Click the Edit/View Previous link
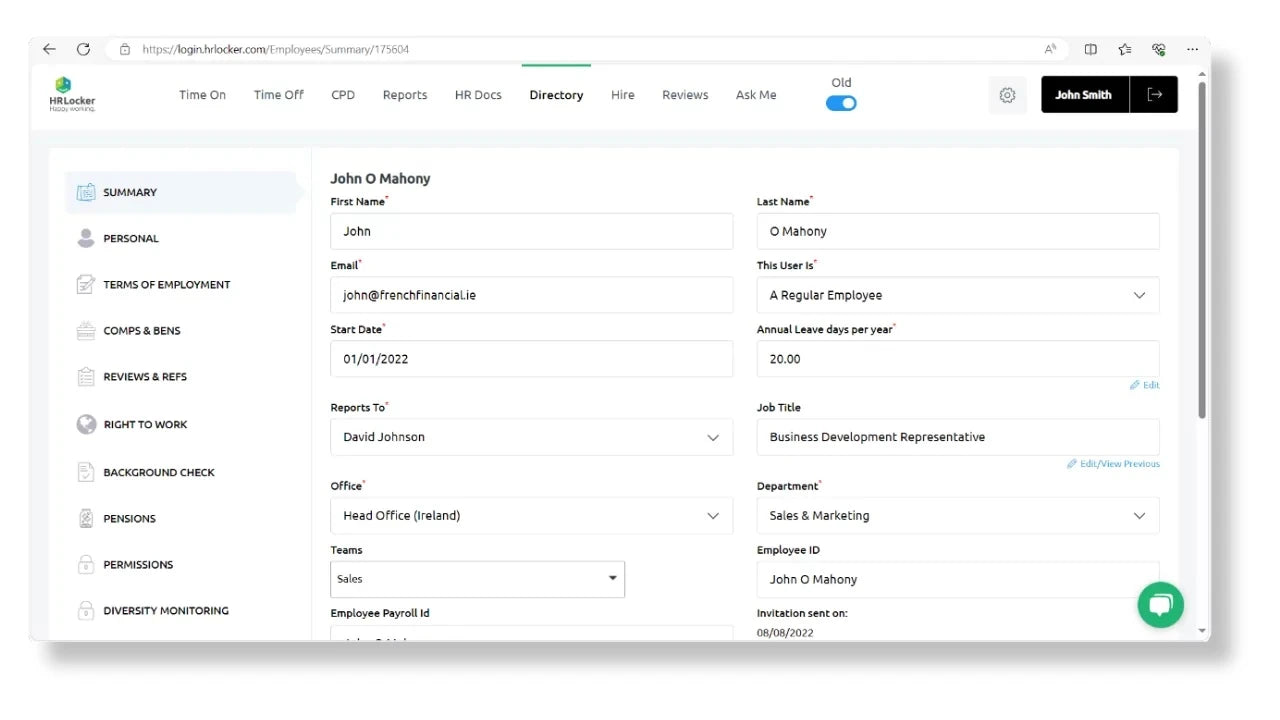 pos(1114,464)
